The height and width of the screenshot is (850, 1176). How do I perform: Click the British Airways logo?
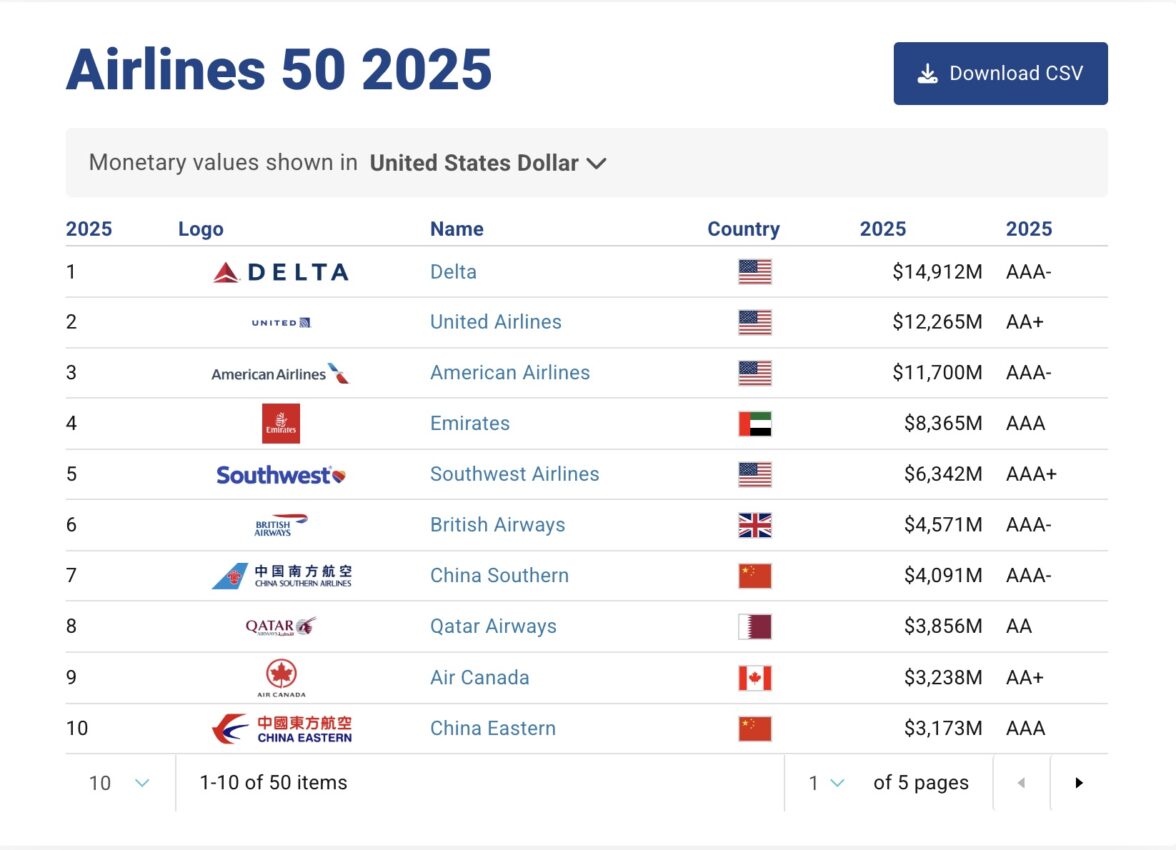pyautogui.click(x=281, y=525)
